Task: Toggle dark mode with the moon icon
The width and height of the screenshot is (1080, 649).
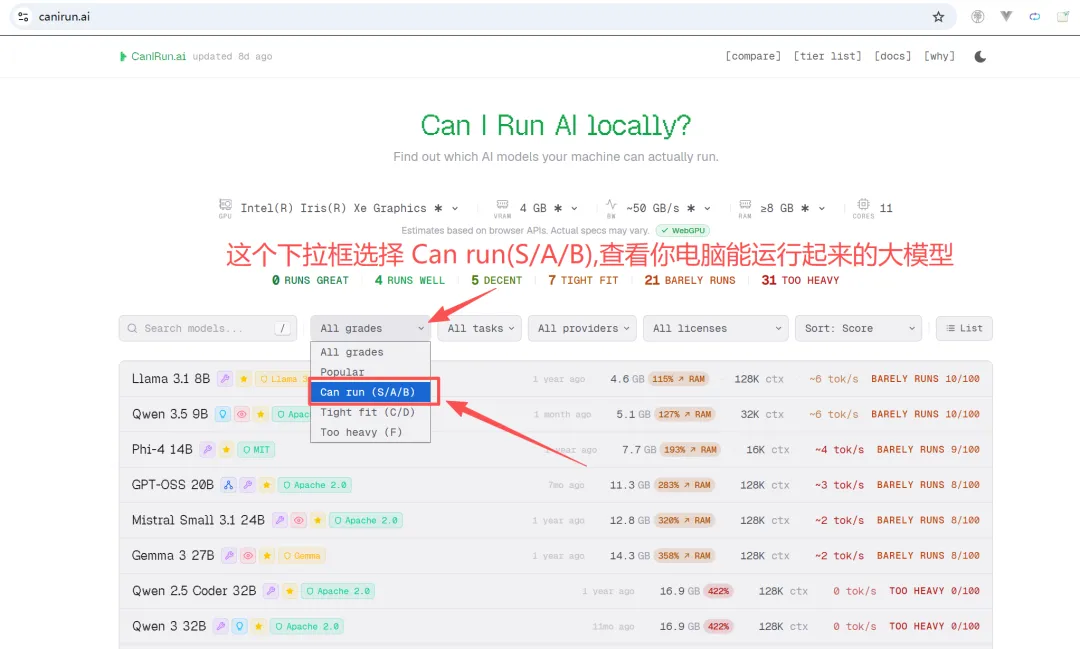Action: coord(980,56)
